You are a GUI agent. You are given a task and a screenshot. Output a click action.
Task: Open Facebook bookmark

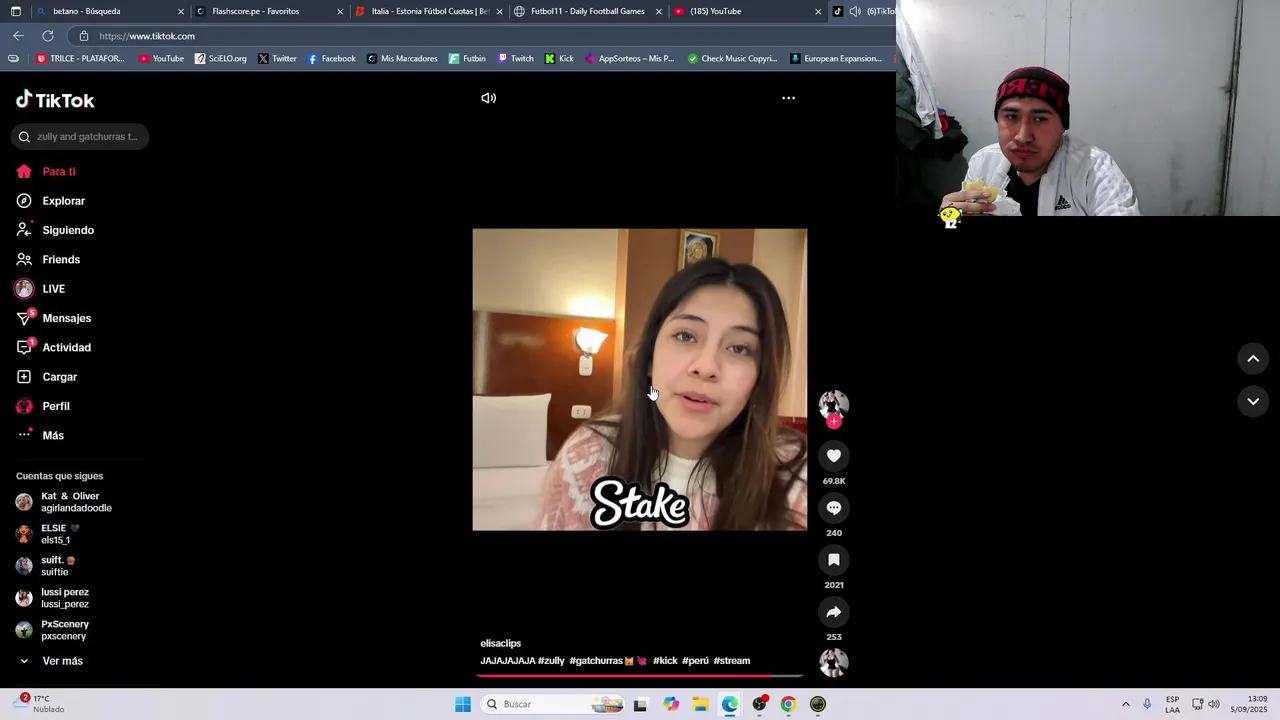tap(332, 59)
